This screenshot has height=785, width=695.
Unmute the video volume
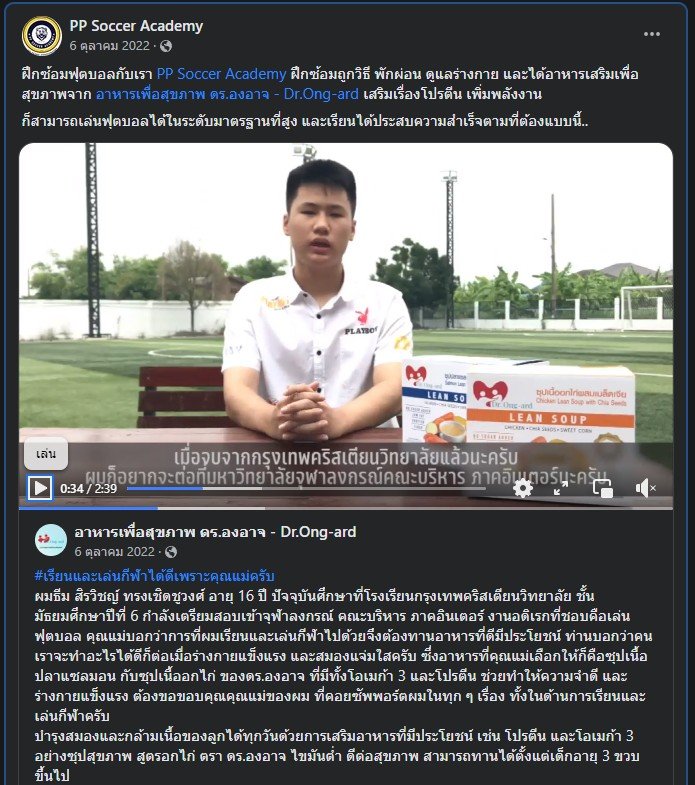(x=645, y=488)
